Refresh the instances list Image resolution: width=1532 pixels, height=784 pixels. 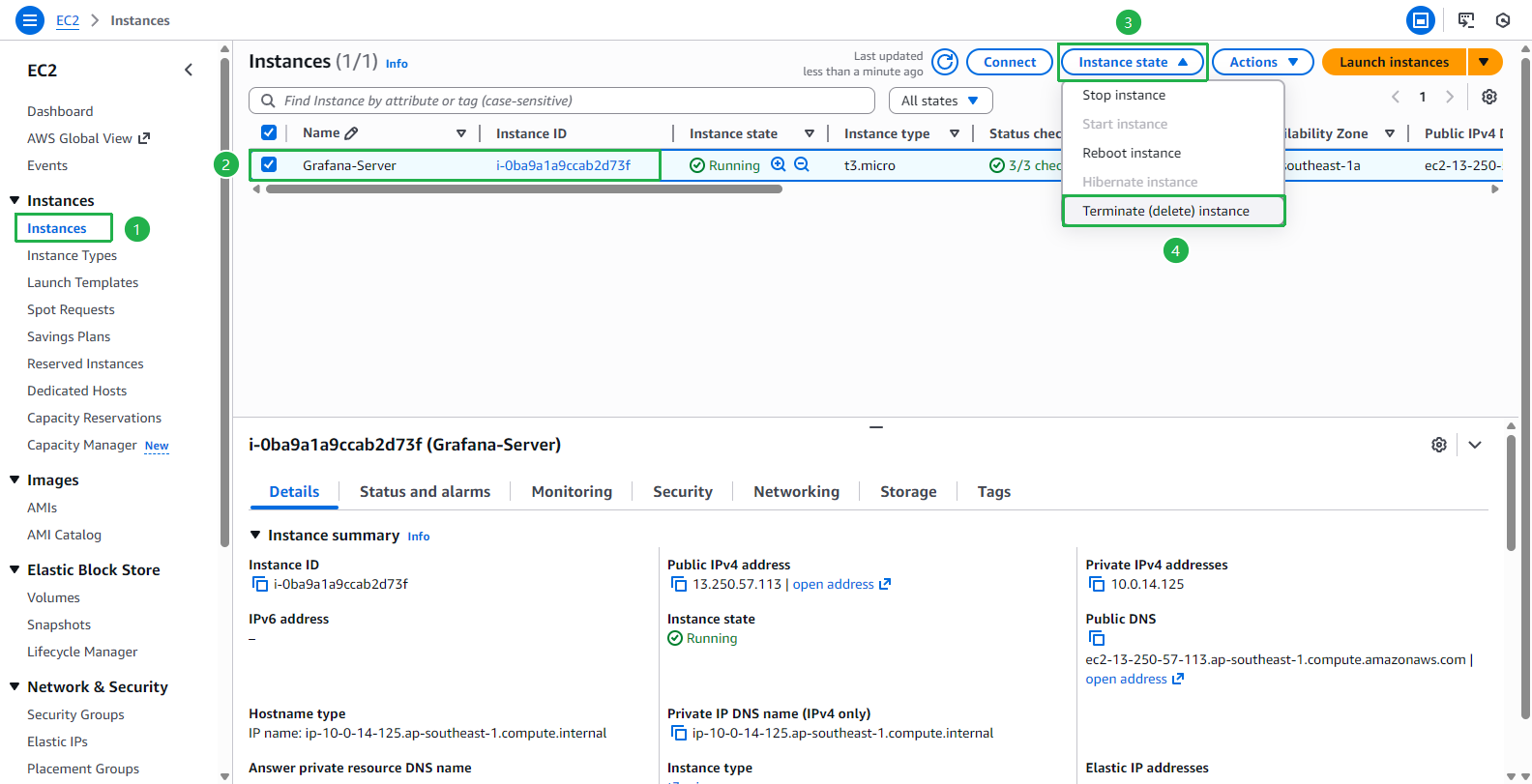point(945,62)
